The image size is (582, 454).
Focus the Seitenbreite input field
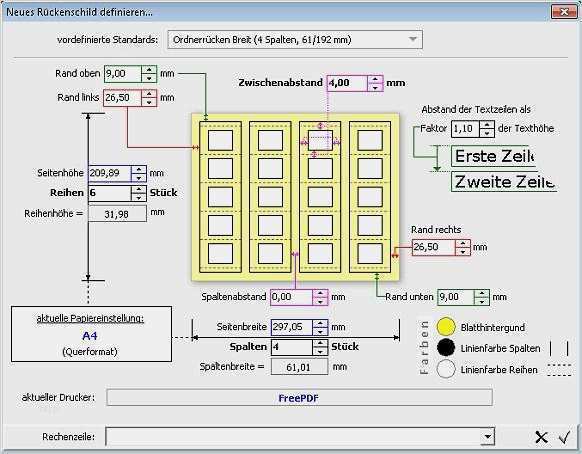[292, 327]
